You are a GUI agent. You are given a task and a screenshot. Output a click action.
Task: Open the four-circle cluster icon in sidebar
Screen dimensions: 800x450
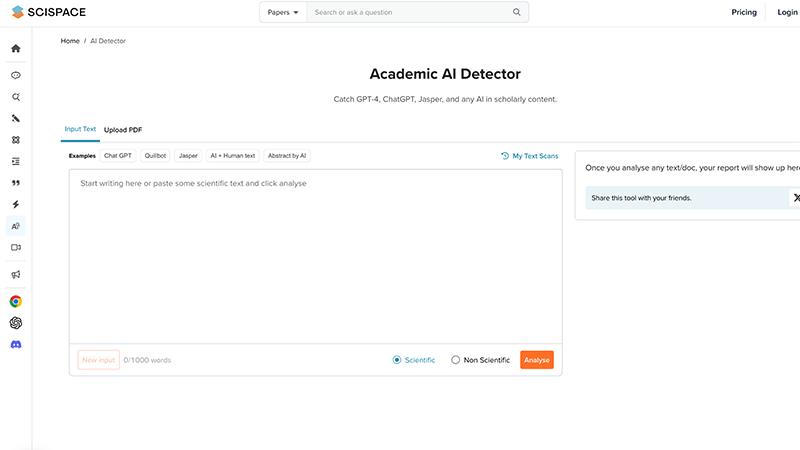(16, 140)
